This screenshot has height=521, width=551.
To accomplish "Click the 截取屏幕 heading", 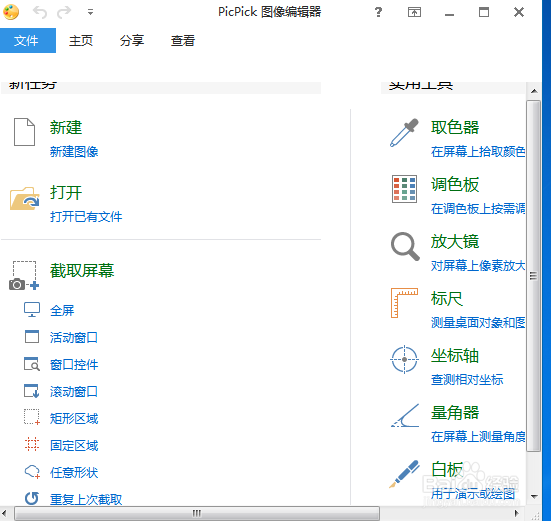I will click(82, 271).
